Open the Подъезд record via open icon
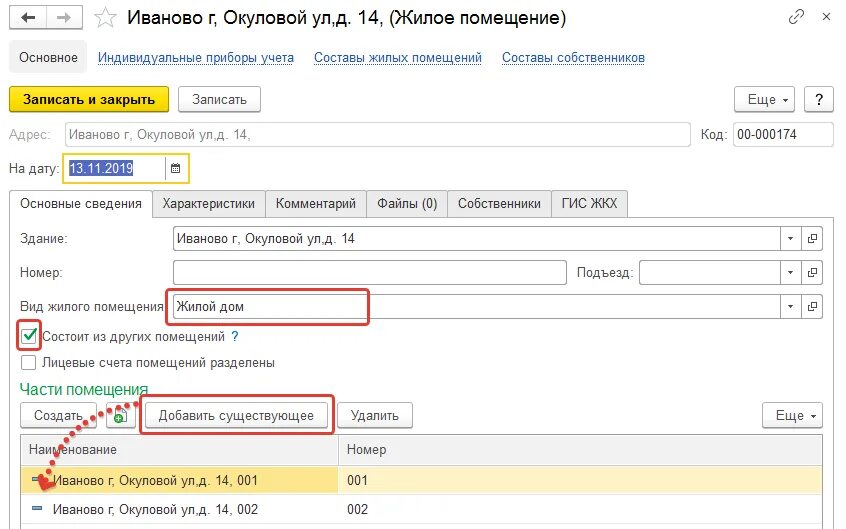Screen dimensions: 846x529 coord(813,272)
